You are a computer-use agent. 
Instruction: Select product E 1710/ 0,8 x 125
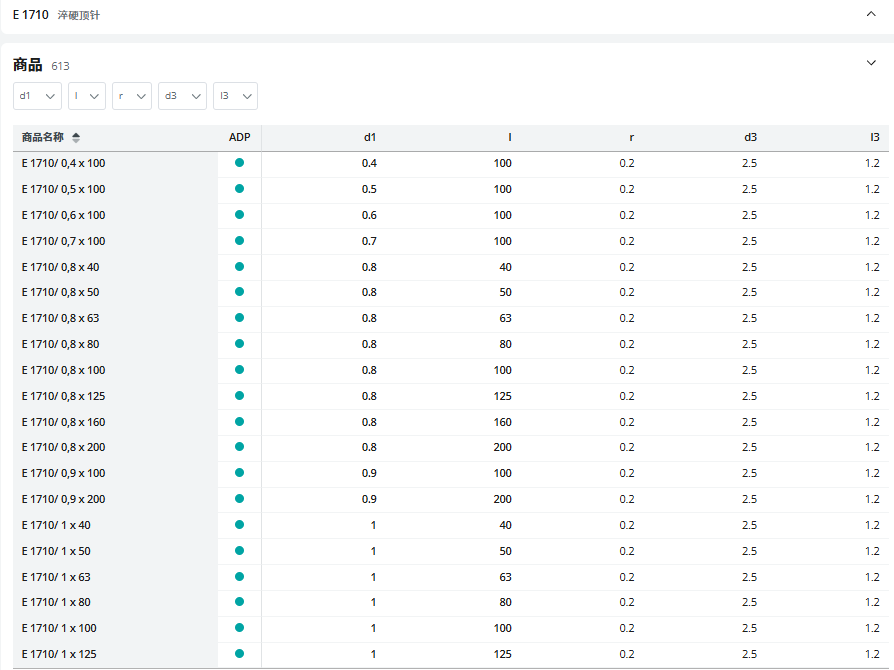63,396
